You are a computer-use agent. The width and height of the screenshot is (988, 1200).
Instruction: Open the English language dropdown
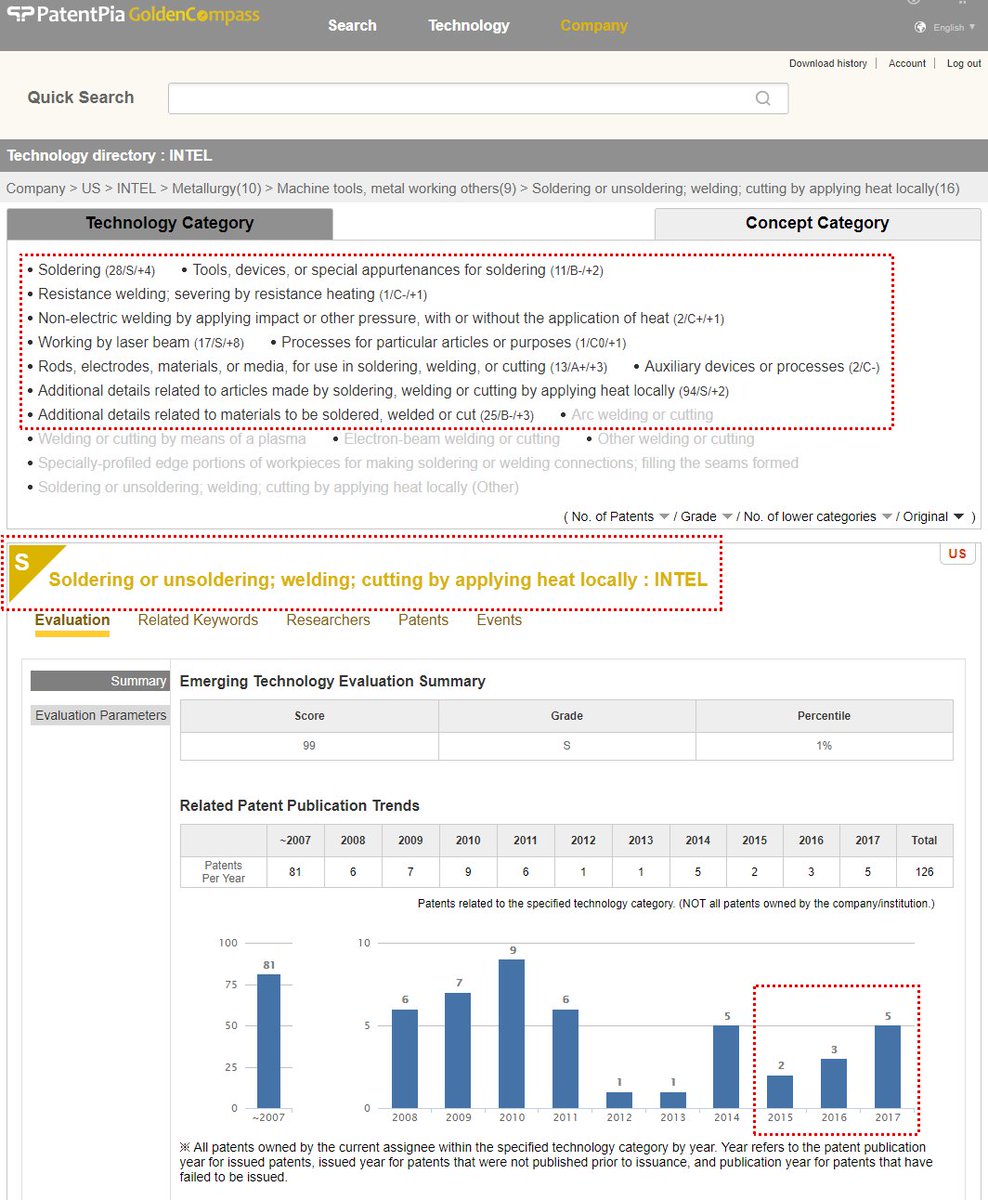954,27
